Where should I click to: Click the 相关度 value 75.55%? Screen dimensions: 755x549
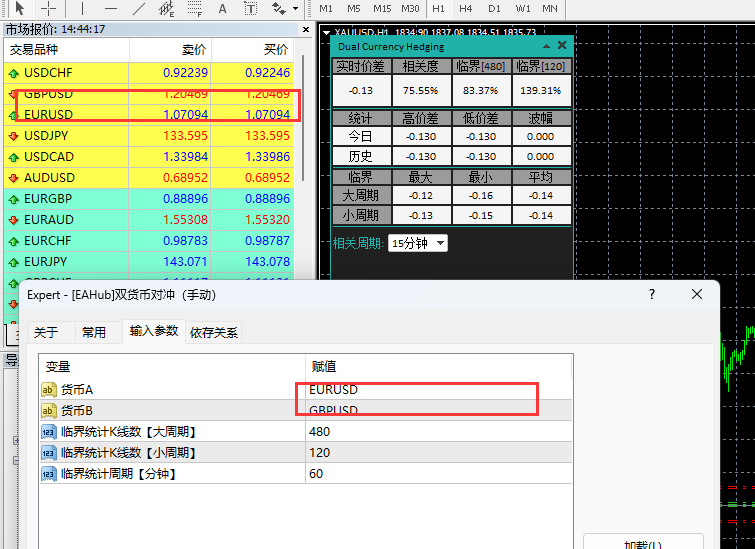tap(420, 91)
